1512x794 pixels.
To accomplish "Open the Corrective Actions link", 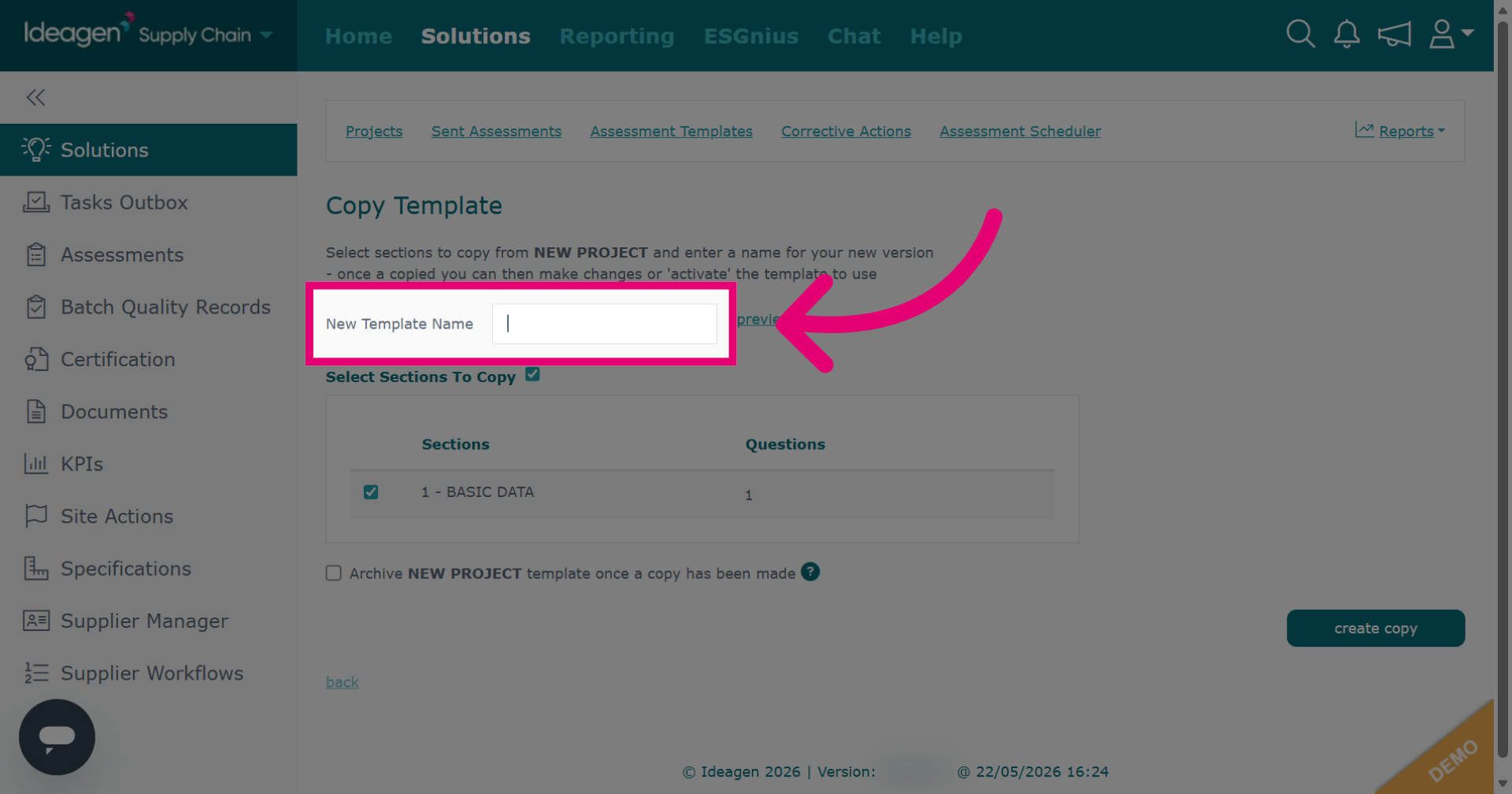I will pyautogui.click(x=846, y=131).
